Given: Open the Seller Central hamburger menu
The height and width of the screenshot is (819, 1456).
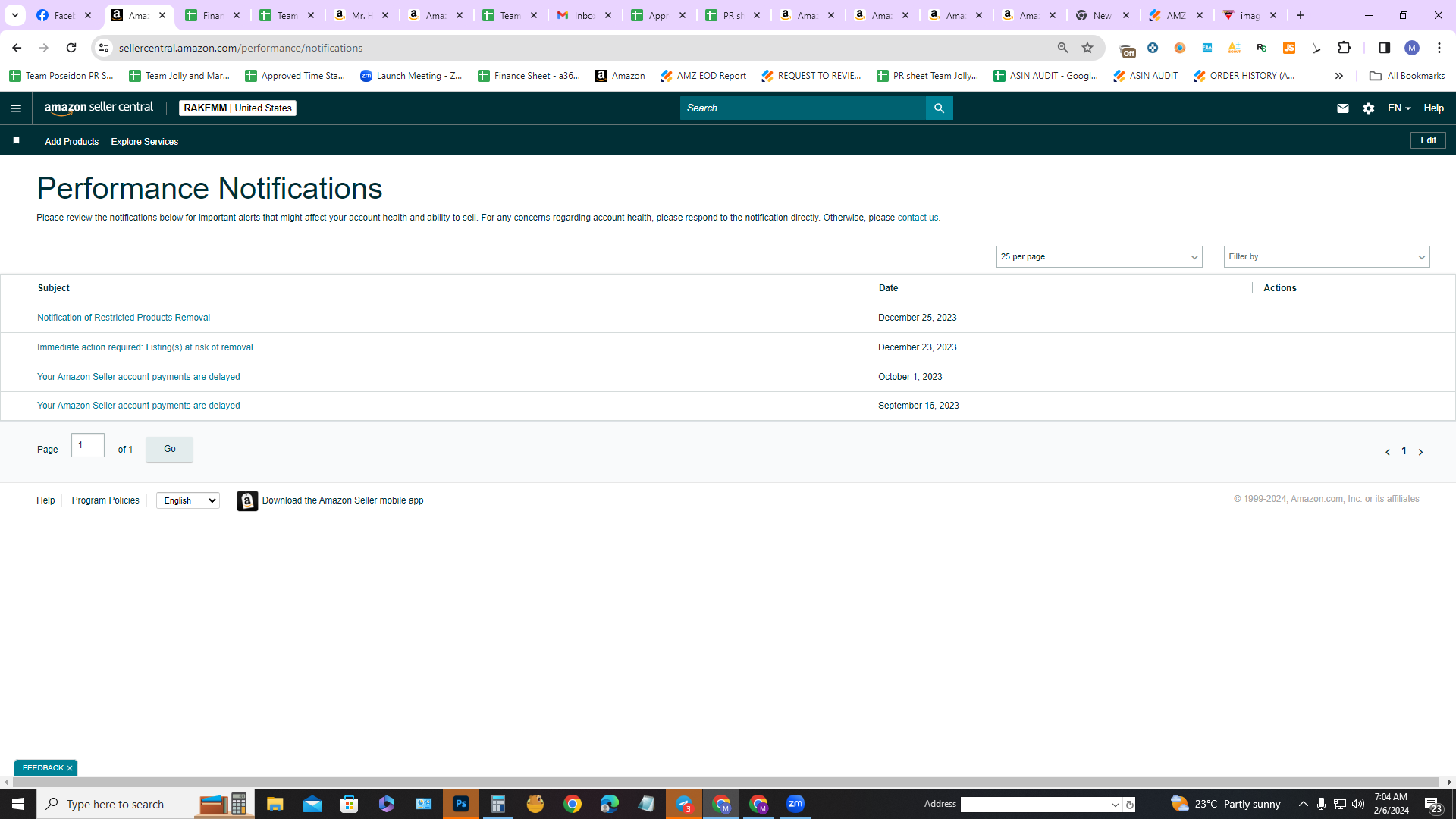Looking at the screenshot, I should [16, 108].
